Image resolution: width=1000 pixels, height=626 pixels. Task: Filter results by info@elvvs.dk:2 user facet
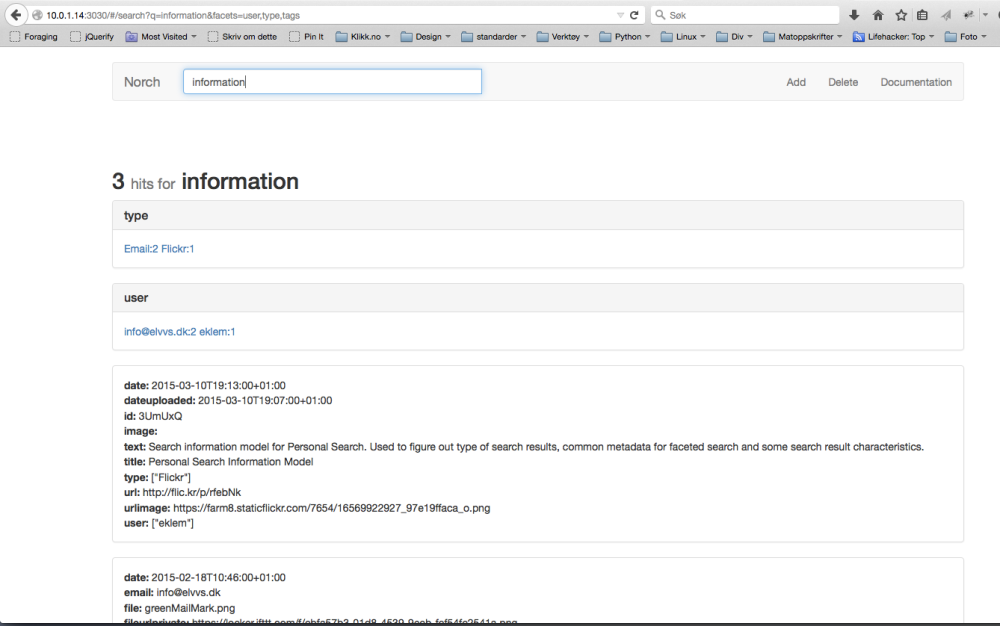[x=160, y=331]
